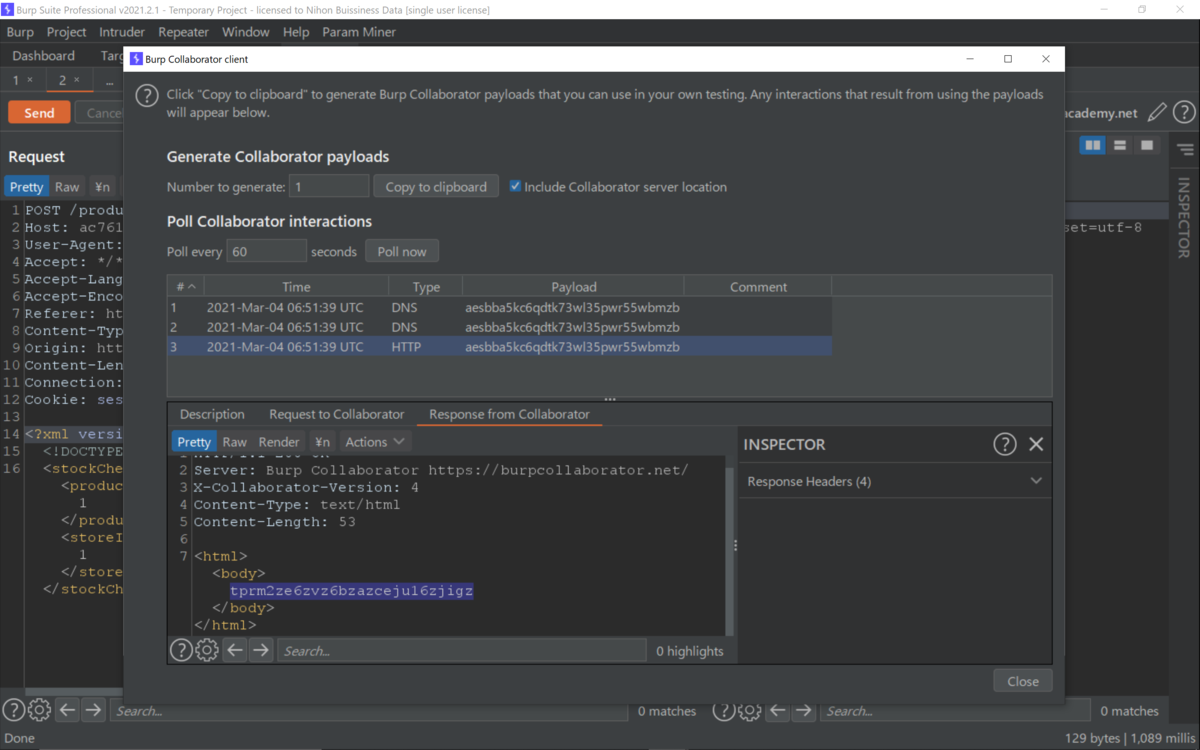Select Render view in Collaborator response

click(x=279, y=442)
